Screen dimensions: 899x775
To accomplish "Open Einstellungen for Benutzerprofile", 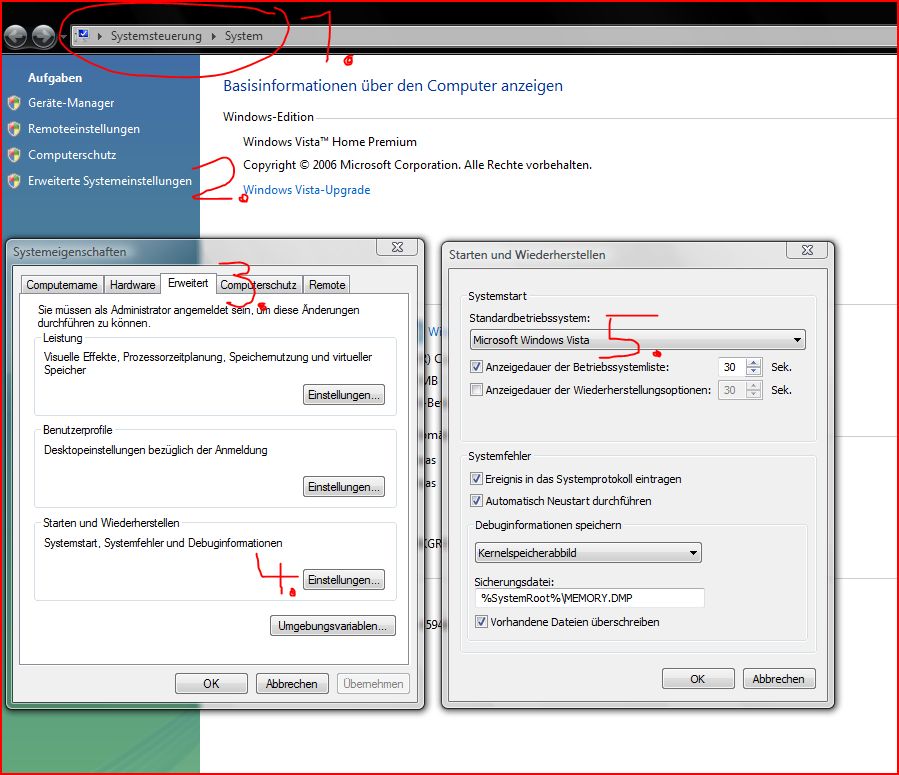I will [344, 487].
